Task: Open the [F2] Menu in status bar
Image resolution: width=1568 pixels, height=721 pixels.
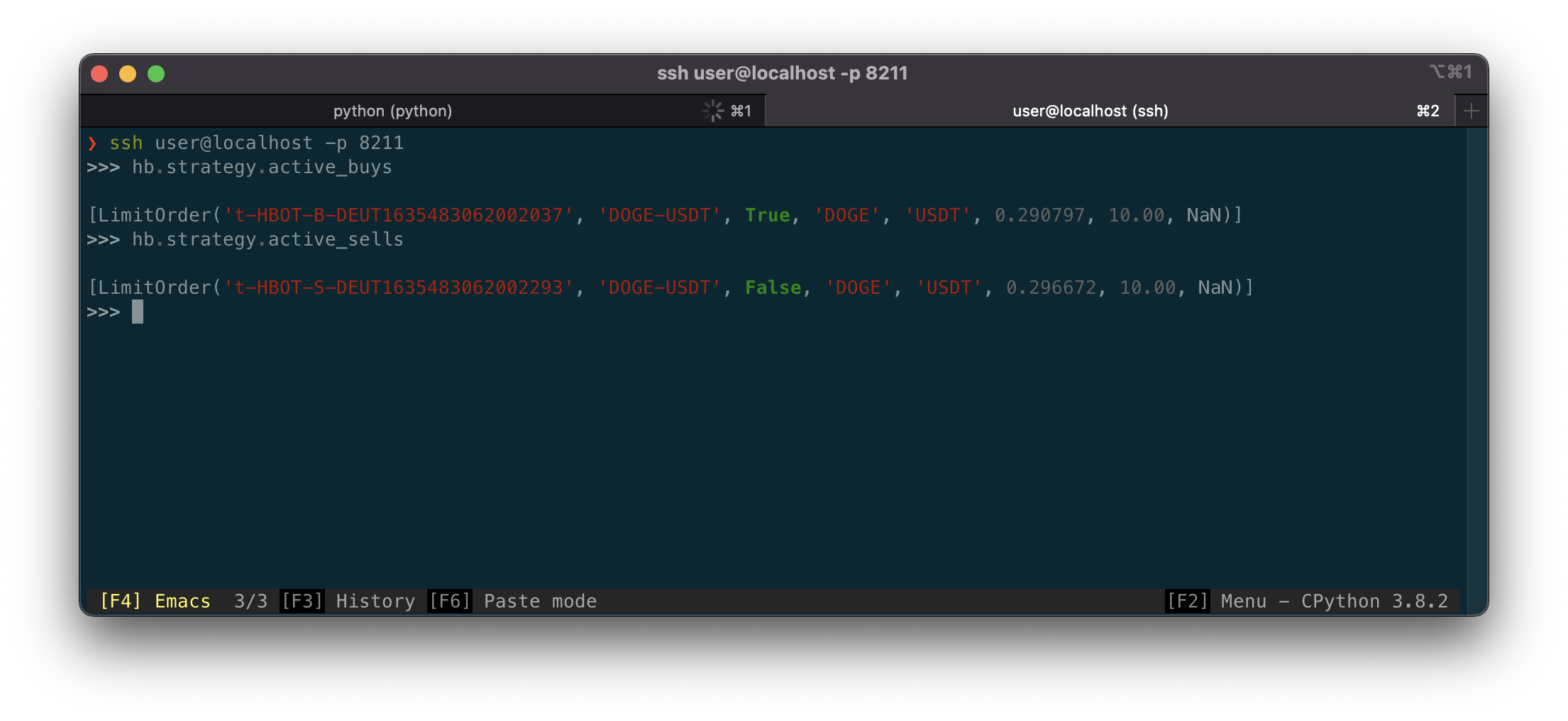Action: click(1216, 601)
